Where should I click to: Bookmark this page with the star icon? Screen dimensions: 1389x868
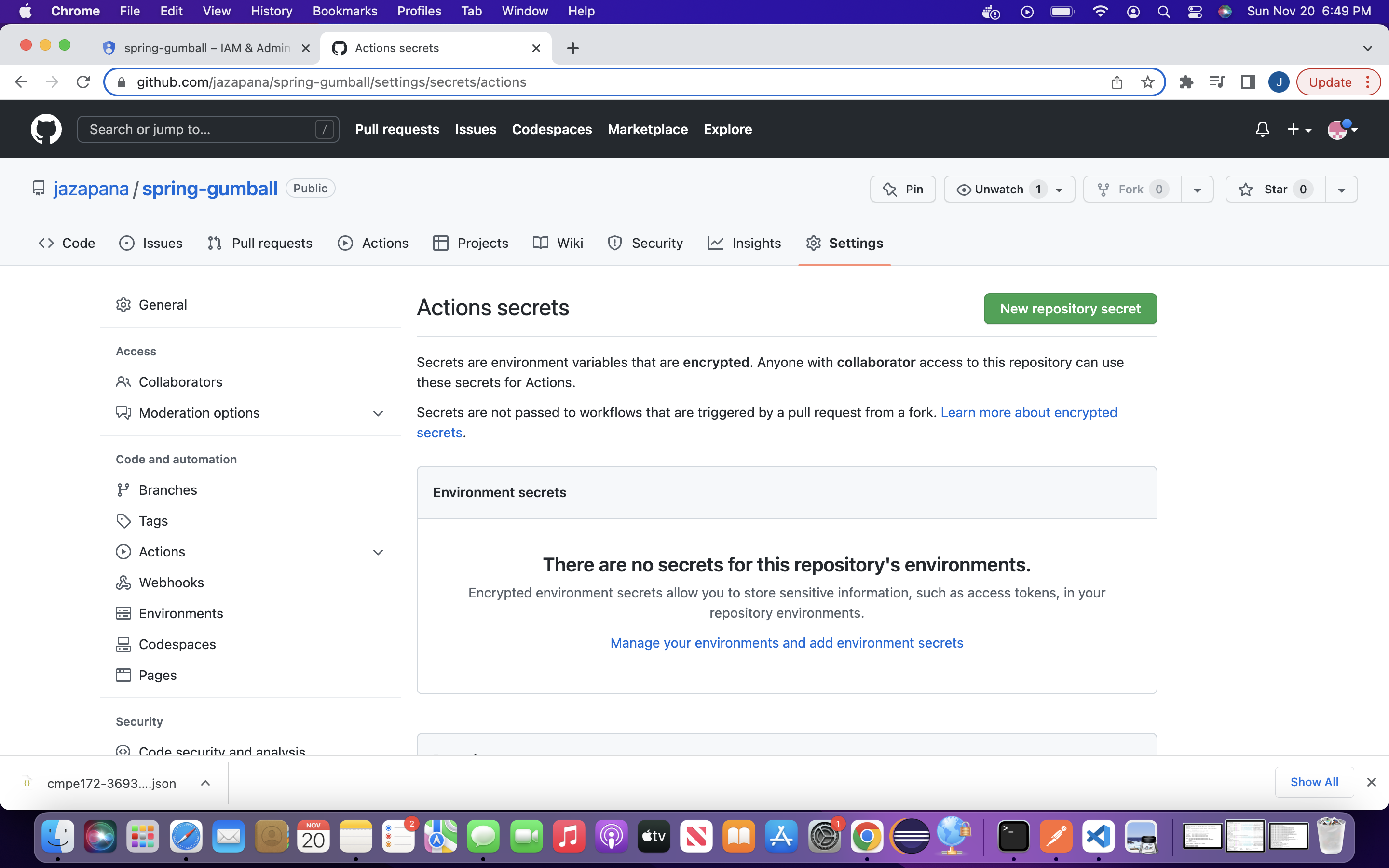[1147, 82]
